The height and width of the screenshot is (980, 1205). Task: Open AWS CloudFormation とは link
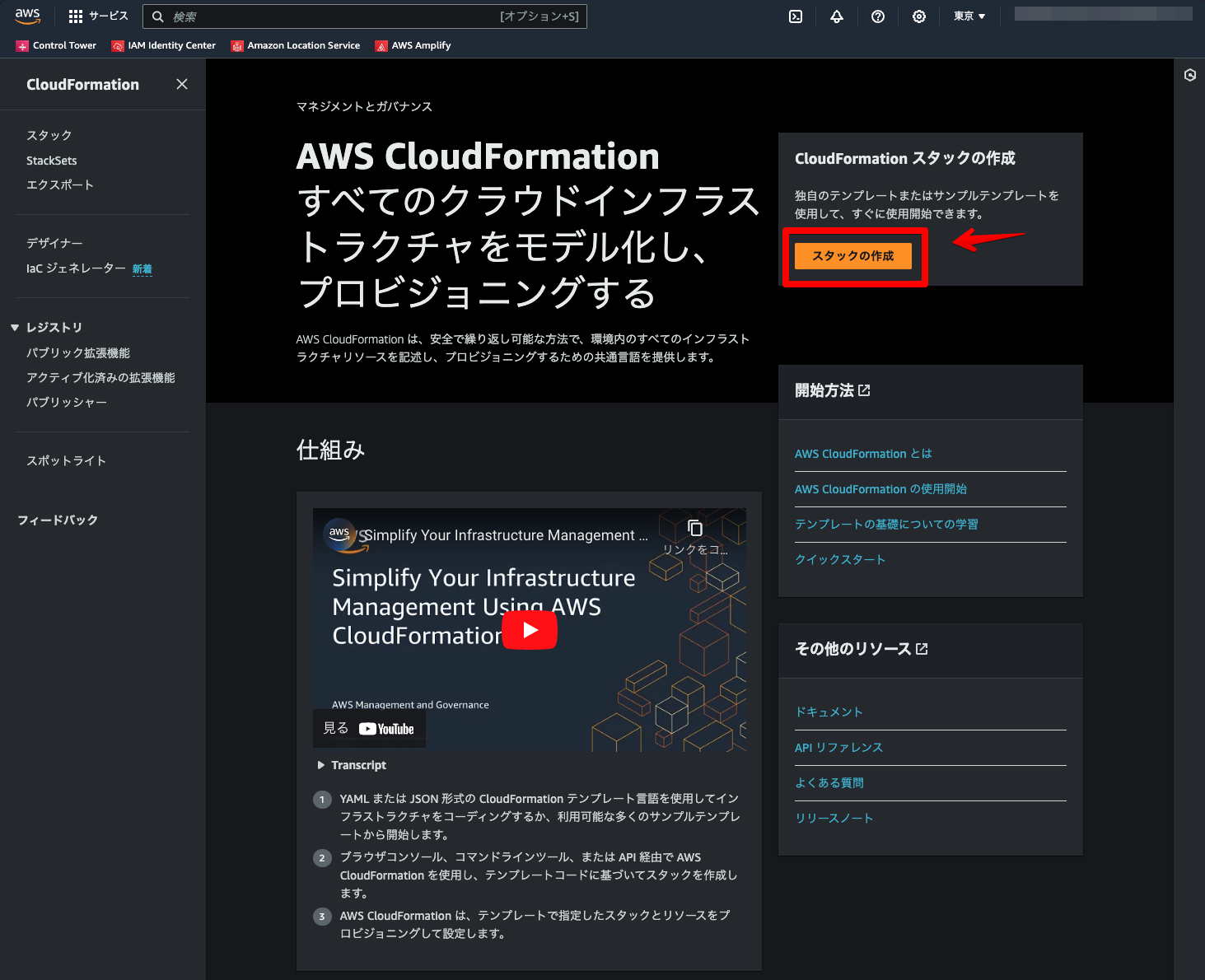tap(863, 454)
